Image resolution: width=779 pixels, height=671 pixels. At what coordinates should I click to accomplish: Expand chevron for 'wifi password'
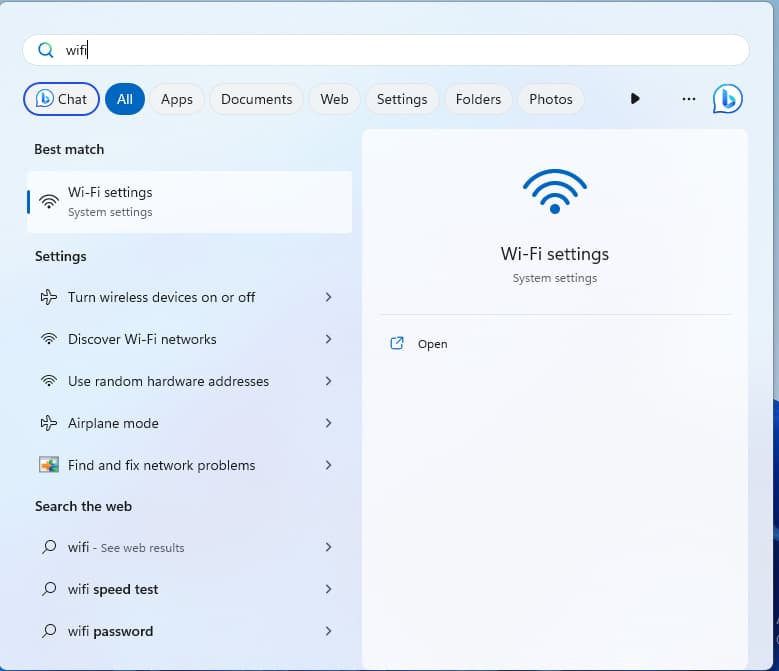(328, 631)
